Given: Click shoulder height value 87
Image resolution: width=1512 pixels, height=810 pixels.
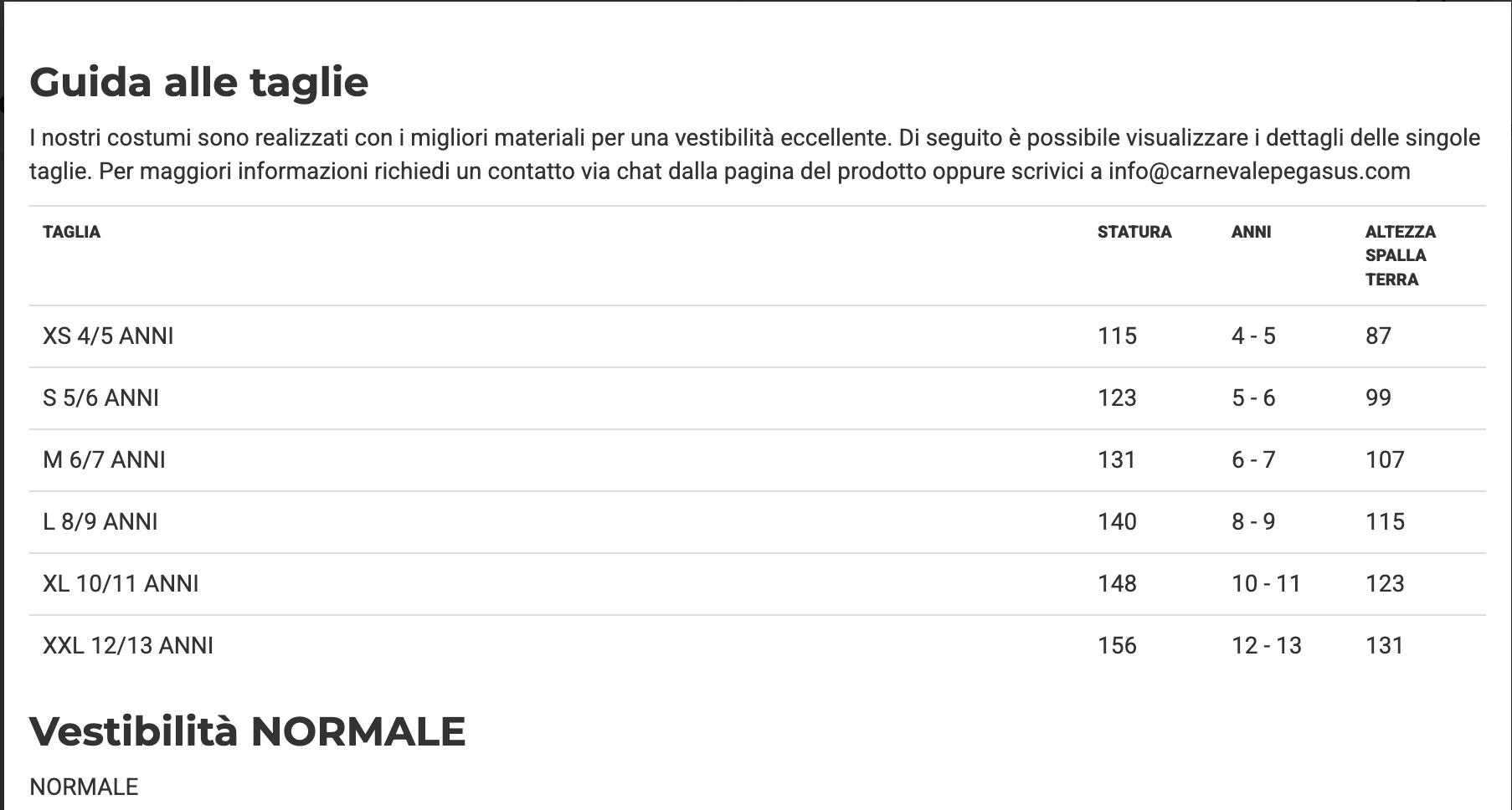Looking at the screenshot, I should click(1378, 336).
